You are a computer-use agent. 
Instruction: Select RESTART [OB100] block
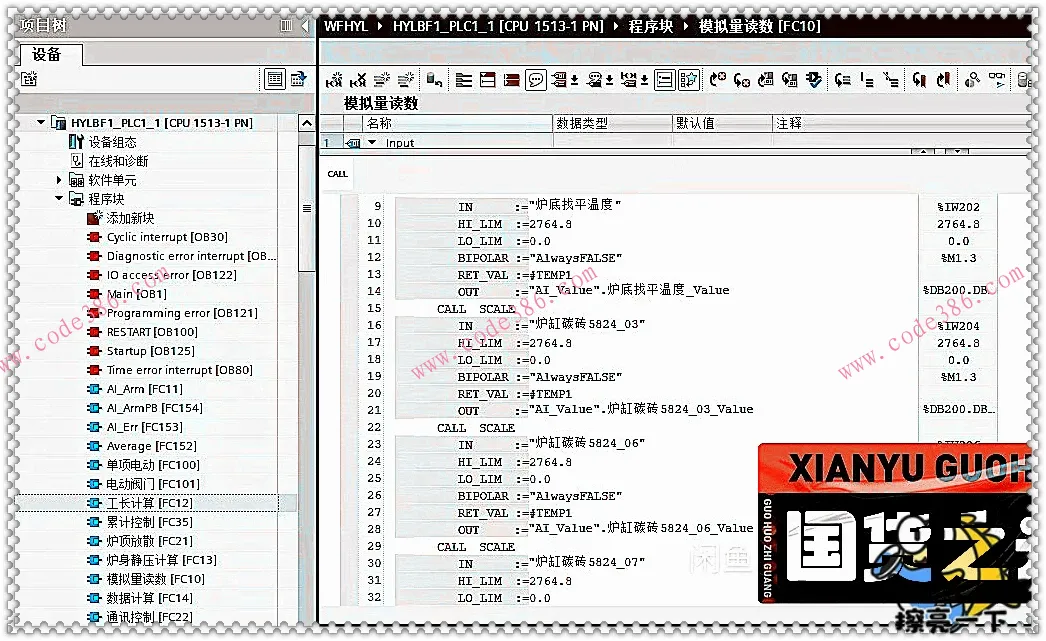click(152, 332)
